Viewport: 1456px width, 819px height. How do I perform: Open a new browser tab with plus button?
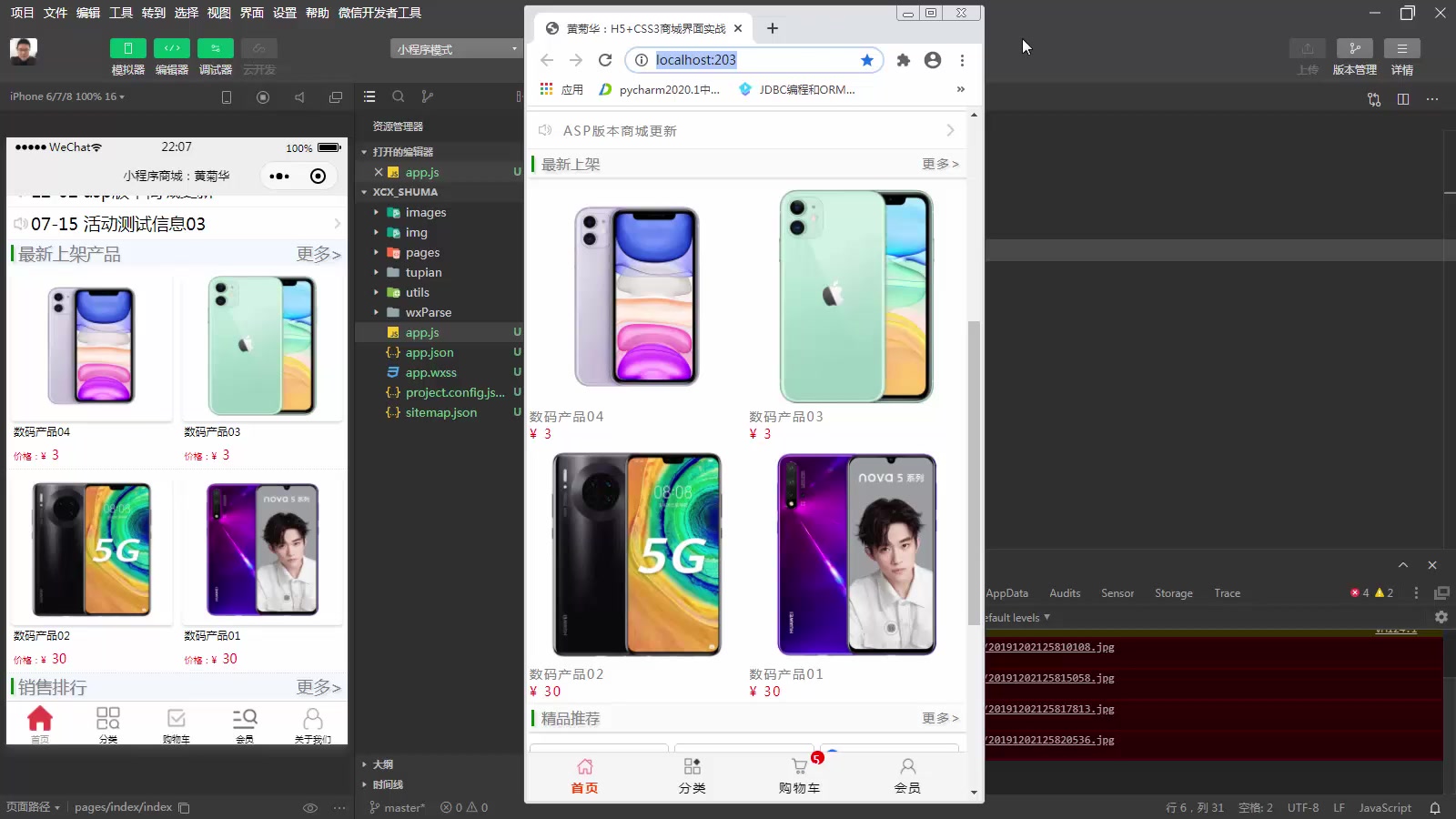tap(773, 28)
